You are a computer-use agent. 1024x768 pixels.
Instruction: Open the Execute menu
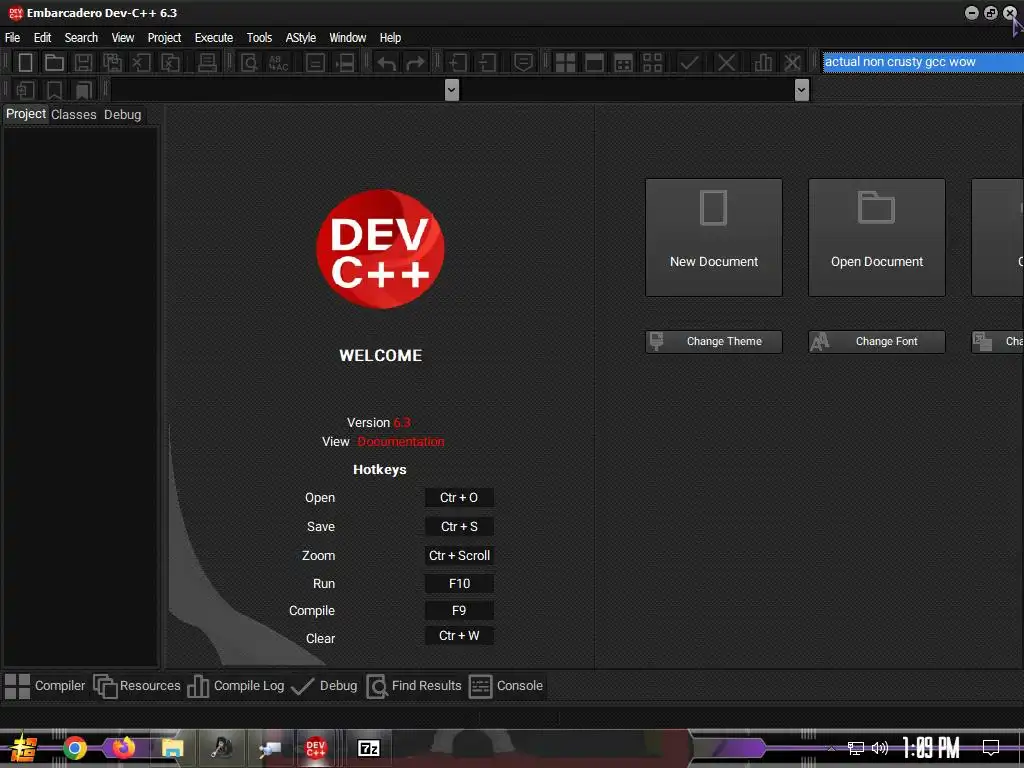(x=214, y=38)
